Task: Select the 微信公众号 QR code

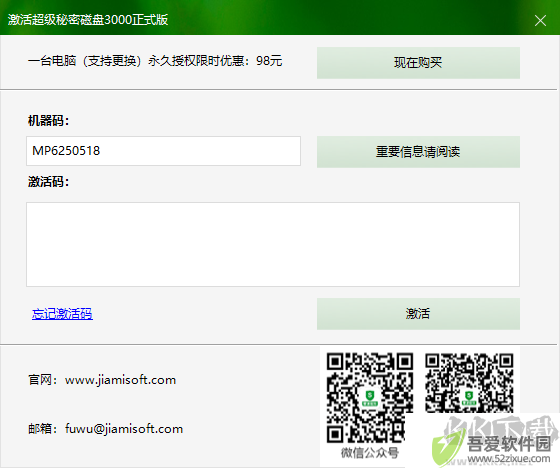Action: point(370,398)
